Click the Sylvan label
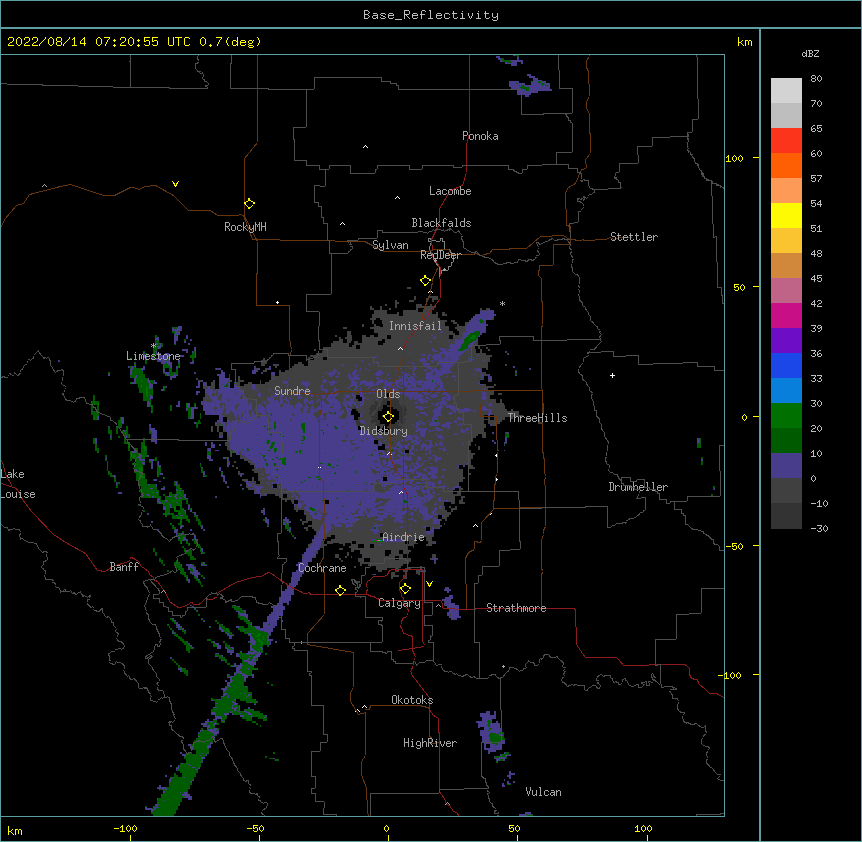This screenshot has width=862, height=842. (x=390, y=245)
